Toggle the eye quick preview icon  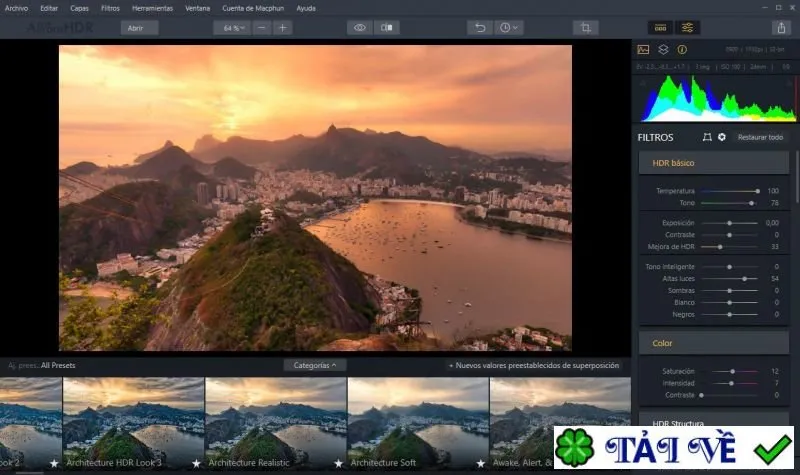(x=360, y=28)
